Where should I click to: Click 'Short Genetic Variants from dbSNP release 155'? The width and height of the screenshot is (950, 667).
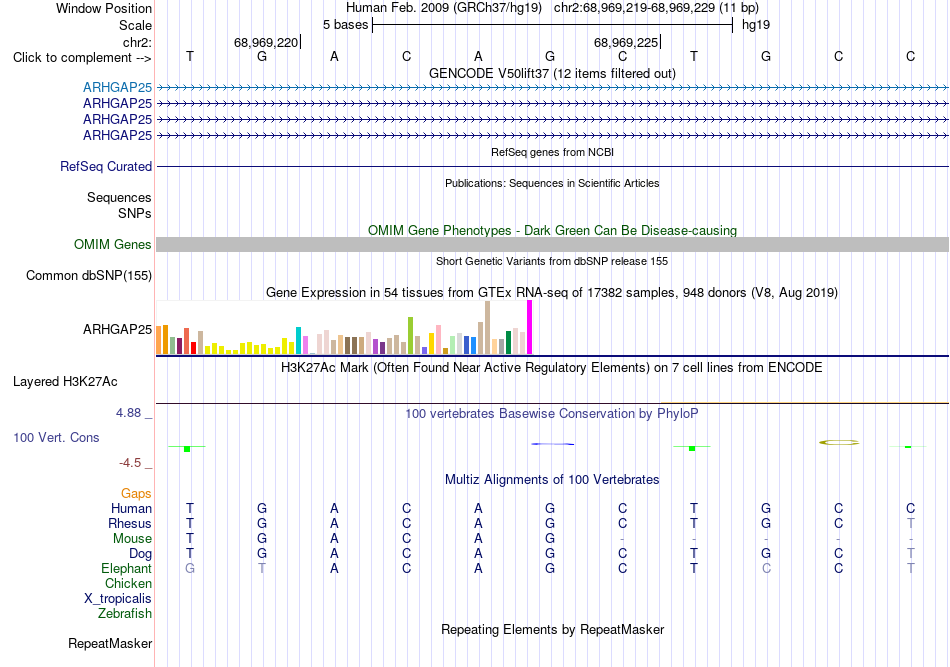click(552, 261)
